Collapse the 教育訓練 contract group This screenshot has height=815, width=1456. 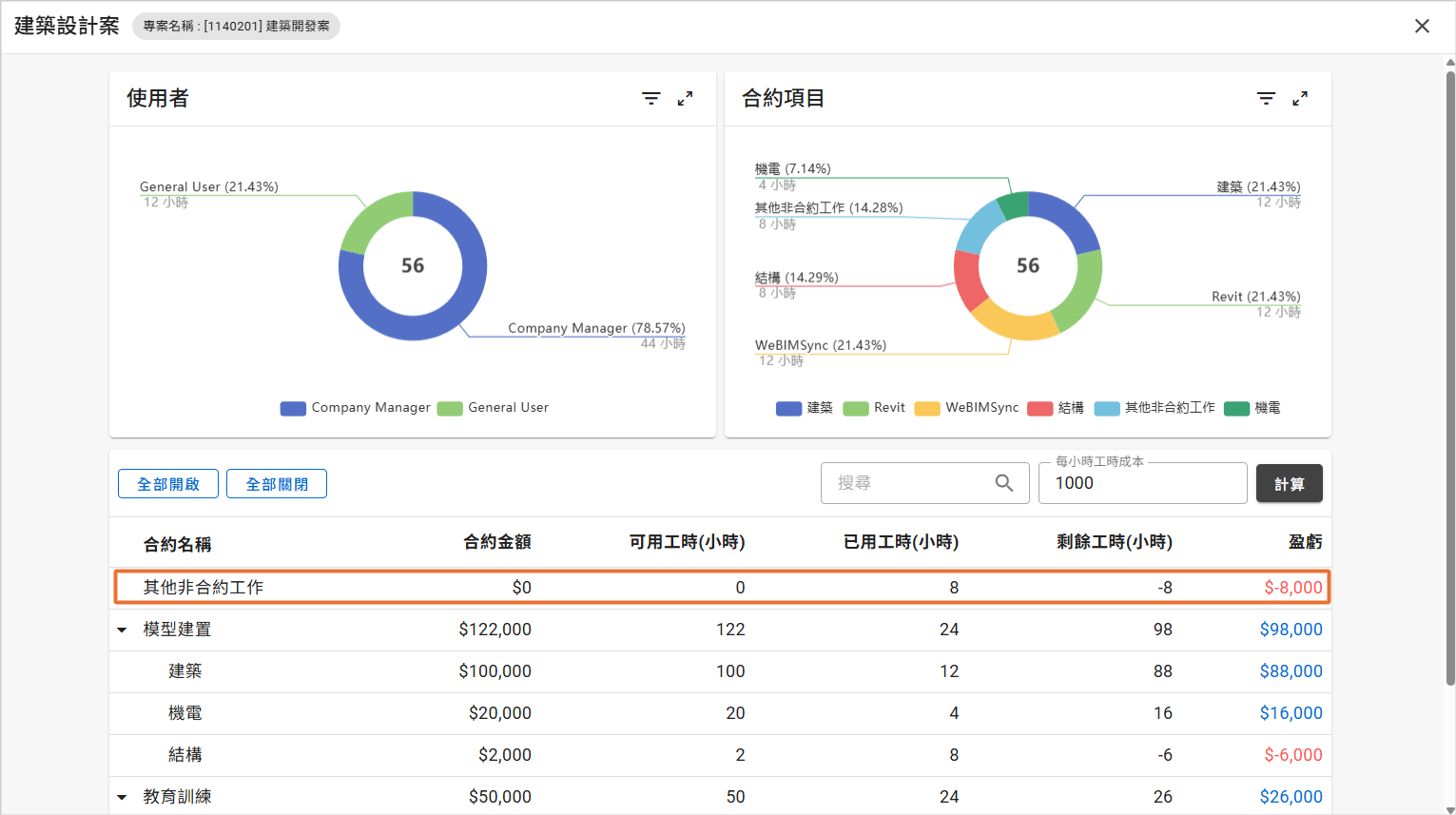click(122, 797)
